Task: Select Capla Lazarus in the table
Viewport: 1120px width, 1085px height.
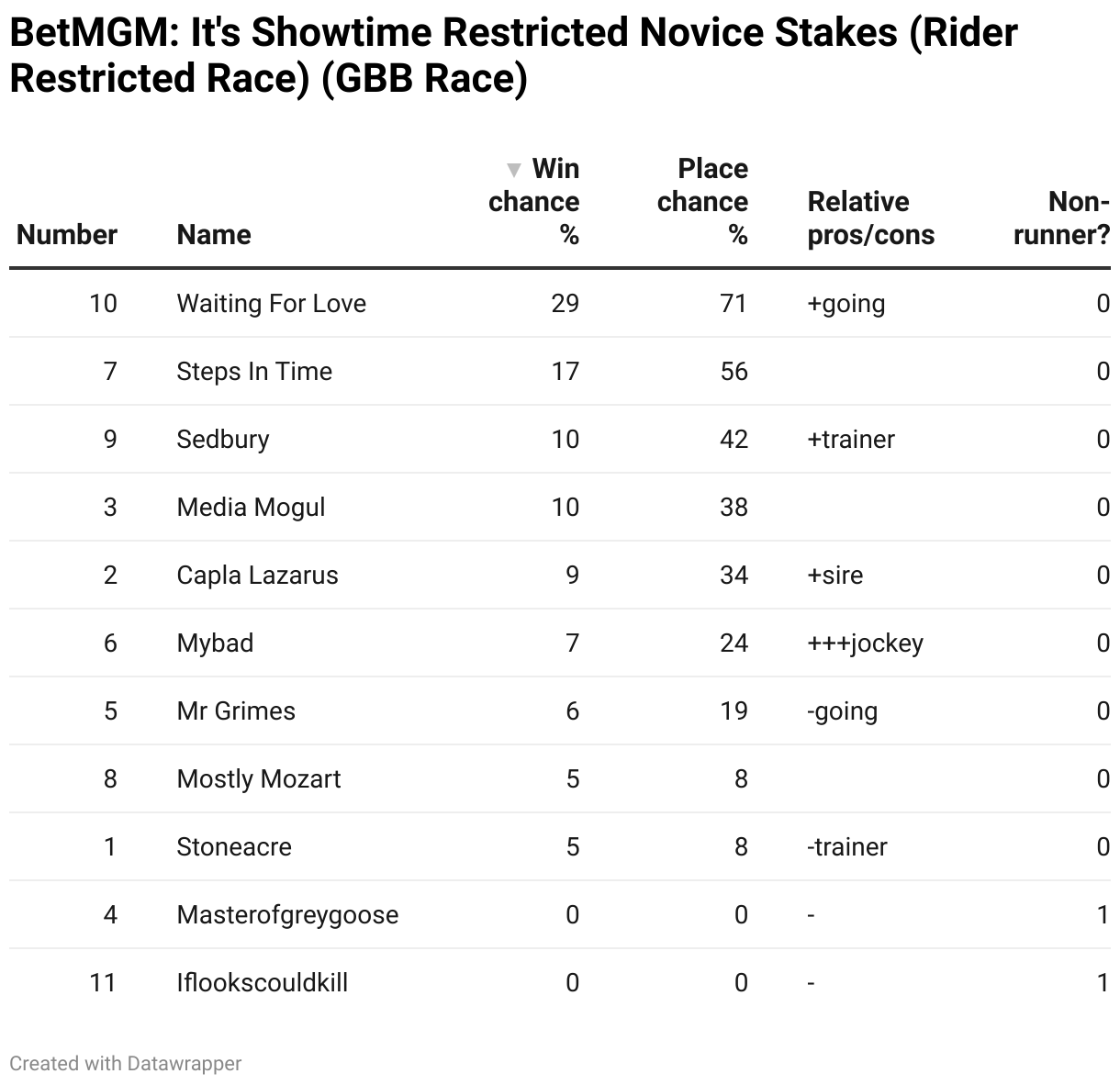Action: [x=257, y=576]
